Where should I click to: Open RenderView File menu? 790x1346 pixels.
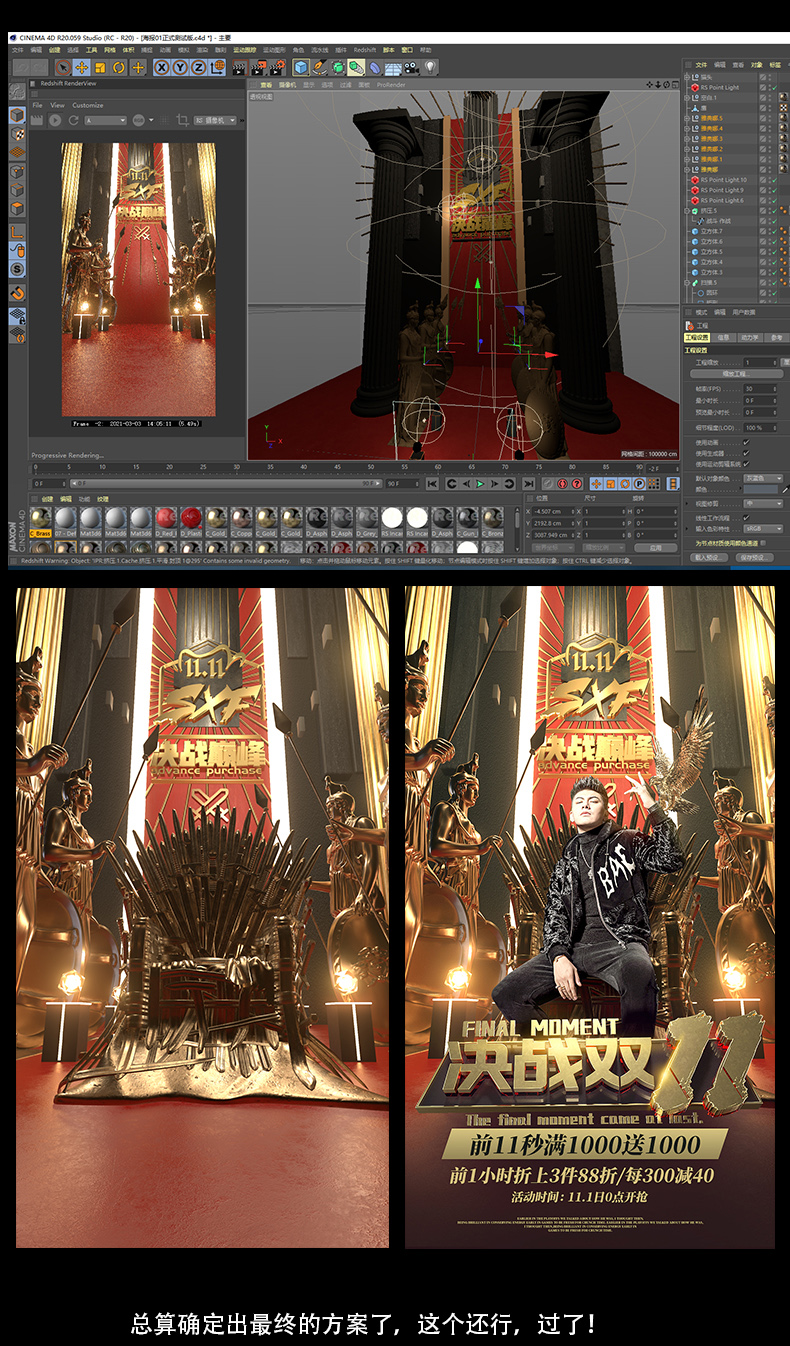(37, 105)
